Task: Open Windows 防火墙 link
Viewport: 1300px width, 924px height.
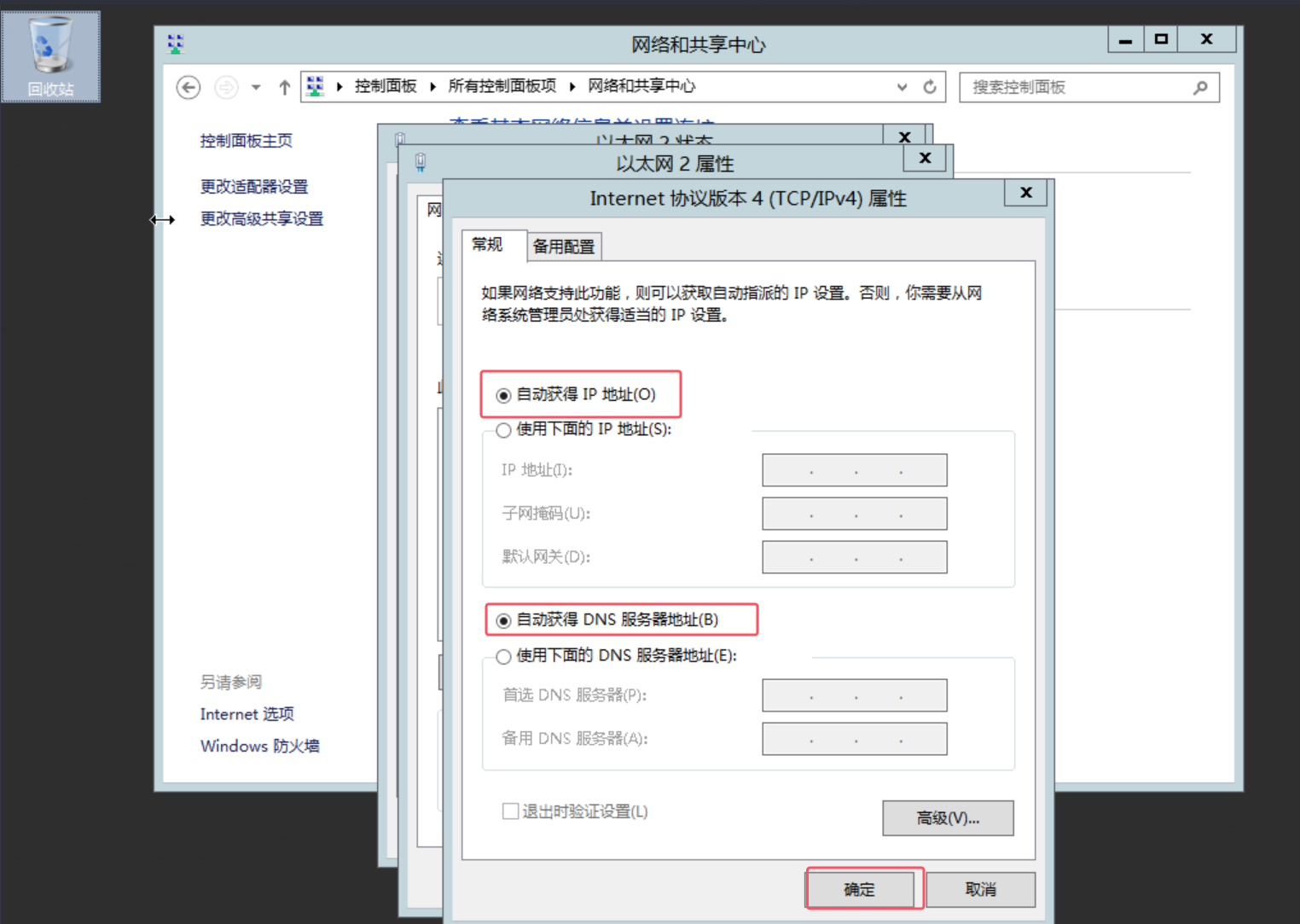Action: 259,746
